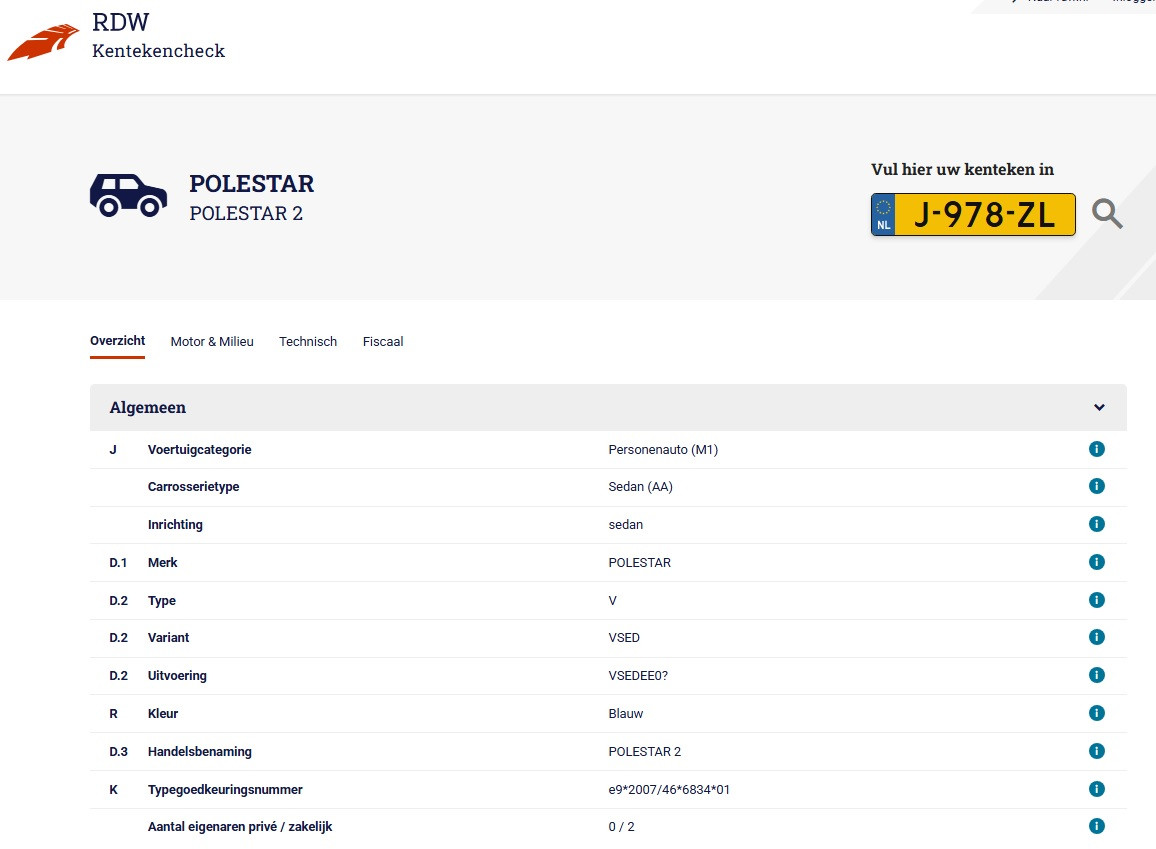Screen dimensions: 1156x849
Task: Click the Kleur info icon
Action: (1097, 713)
